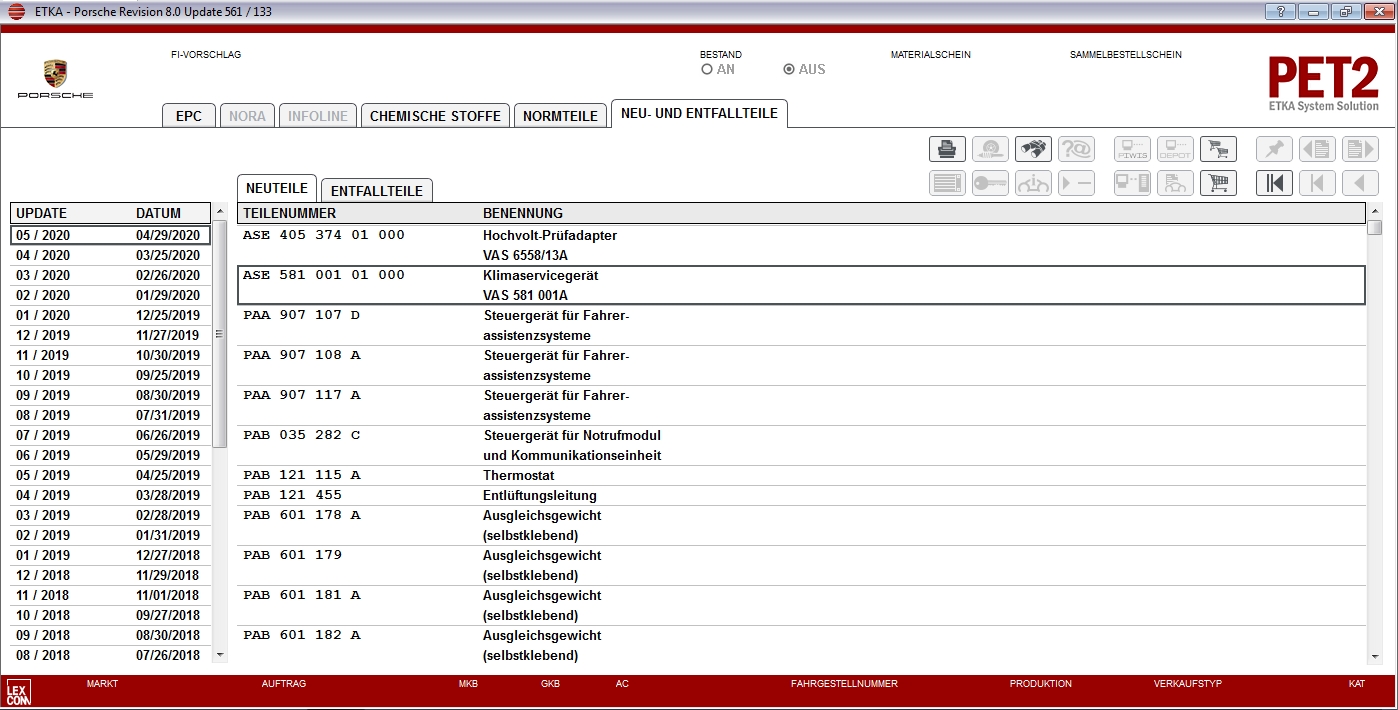Select part PAB 601 182 A

pyautogui.click(x=801, y=645)
